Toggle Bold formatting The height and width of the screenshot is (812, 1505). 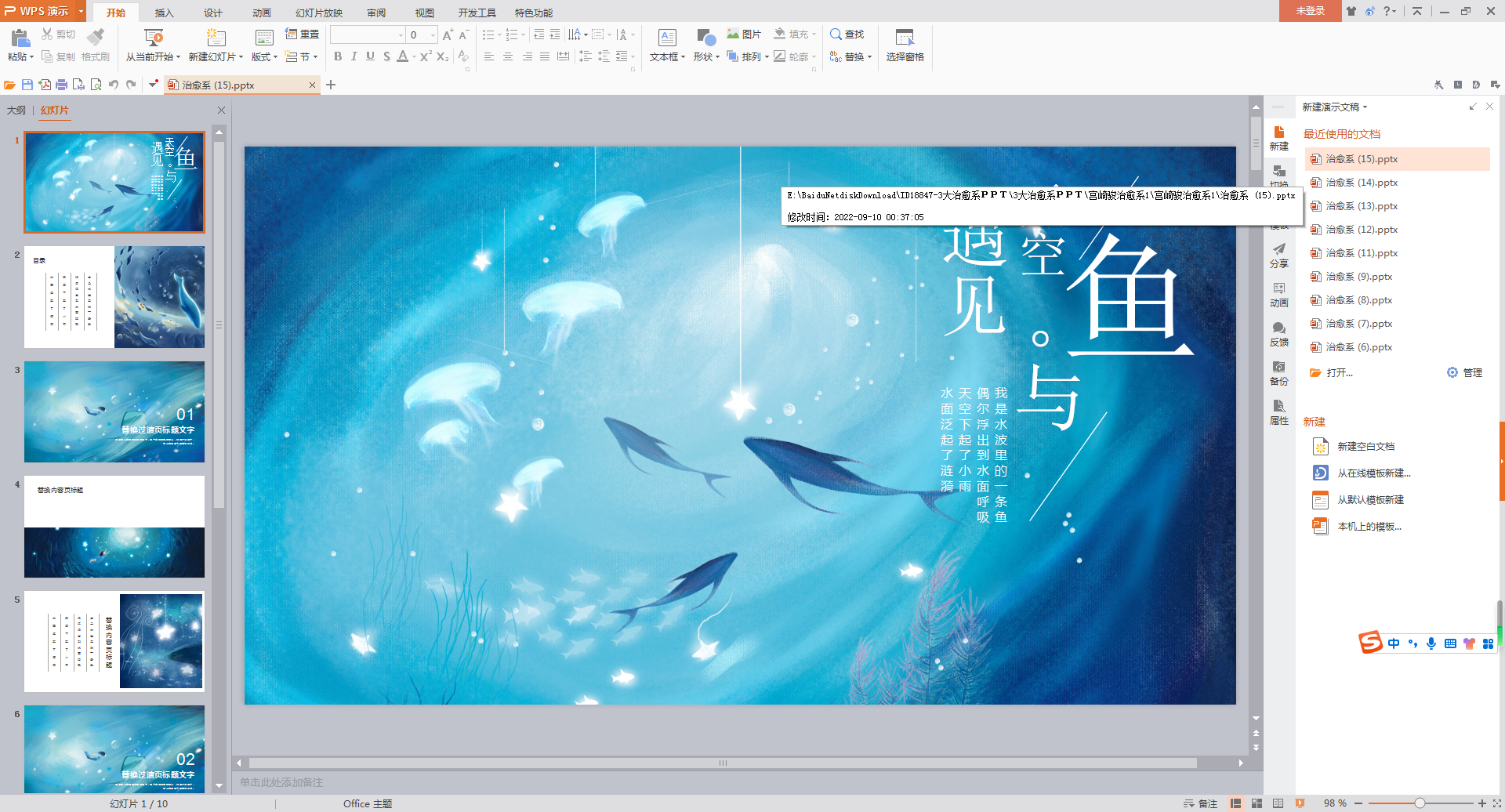click(338, 56)
